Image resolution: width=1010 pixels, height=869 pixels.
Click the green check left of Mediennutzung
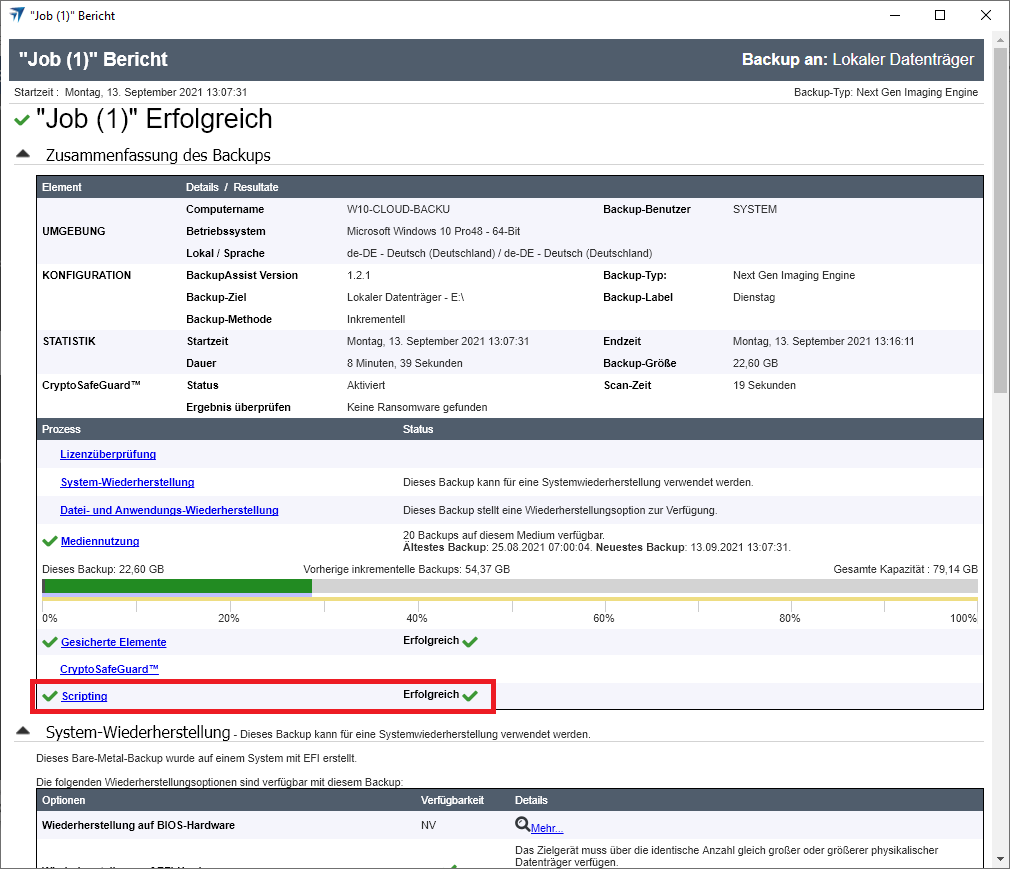point(49,541)
